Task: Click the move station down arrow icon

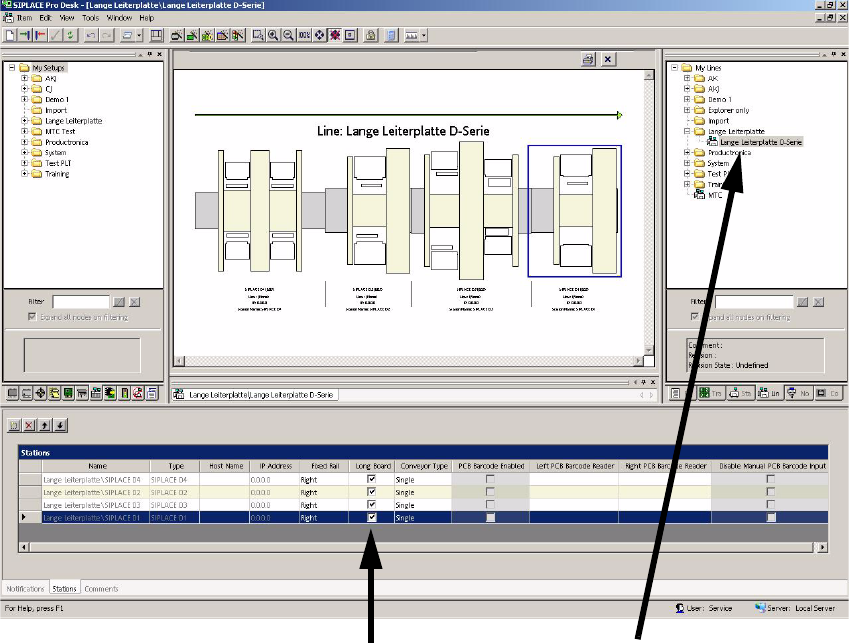Action: [x=60, y=426]
